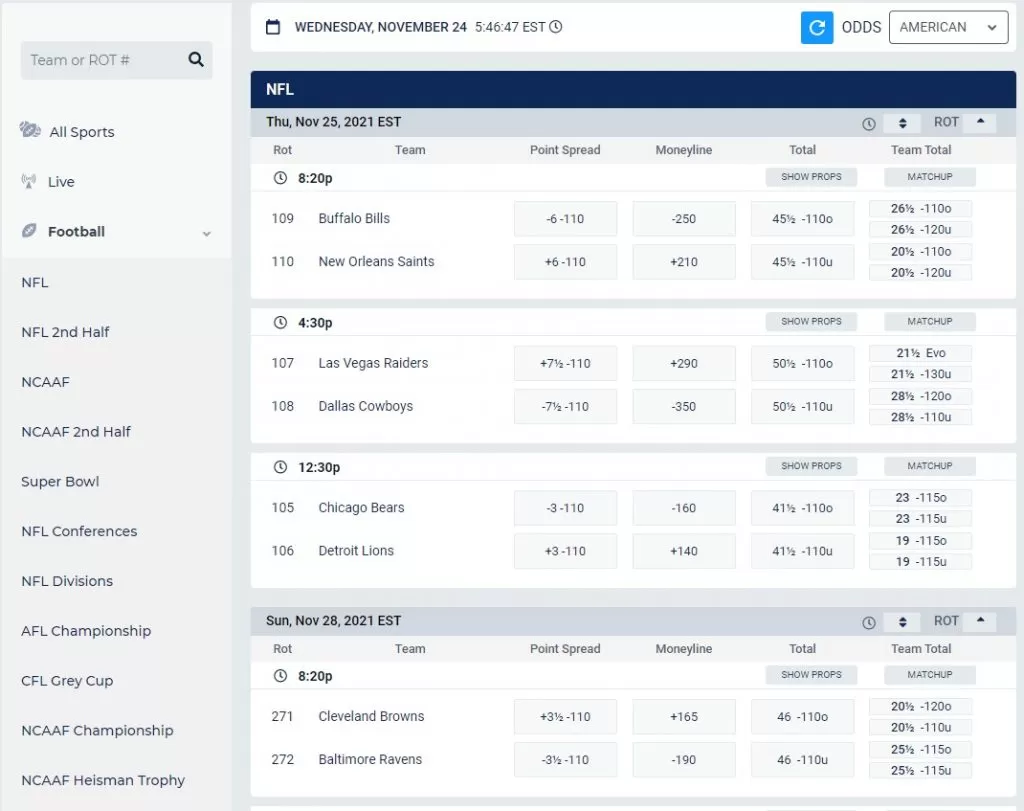Screen dimensions: 1024x811
Task: Click the All Sports icon
Action: click(30, 130)
